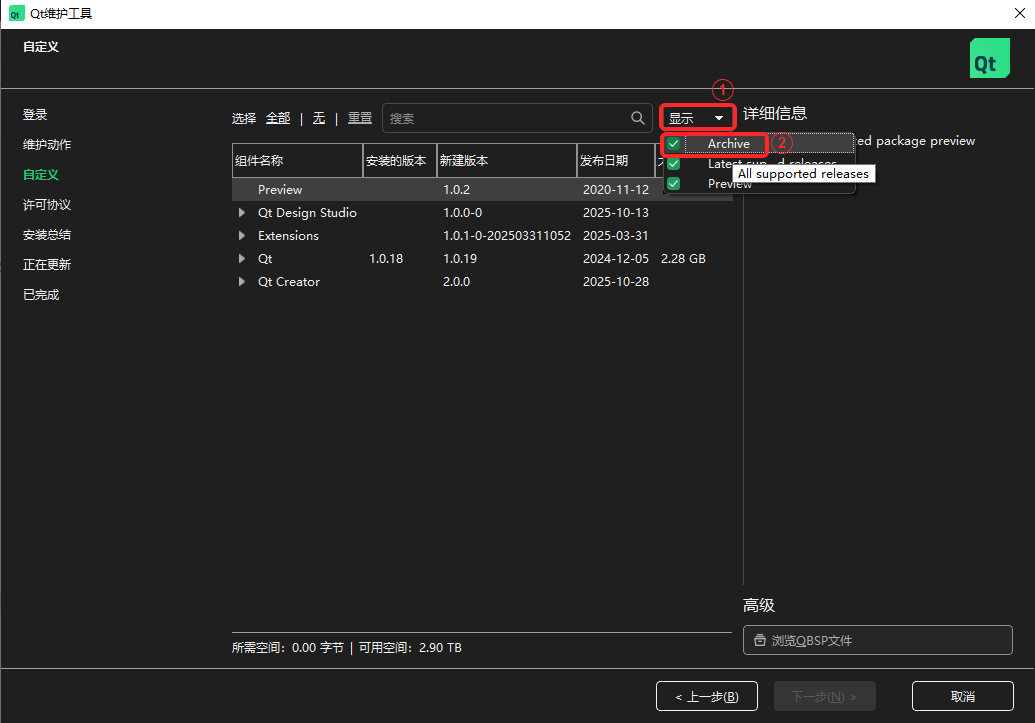Select the 自定义 step in sidebar
Viewport: 1035px width, 723px height.
(41, 175)
